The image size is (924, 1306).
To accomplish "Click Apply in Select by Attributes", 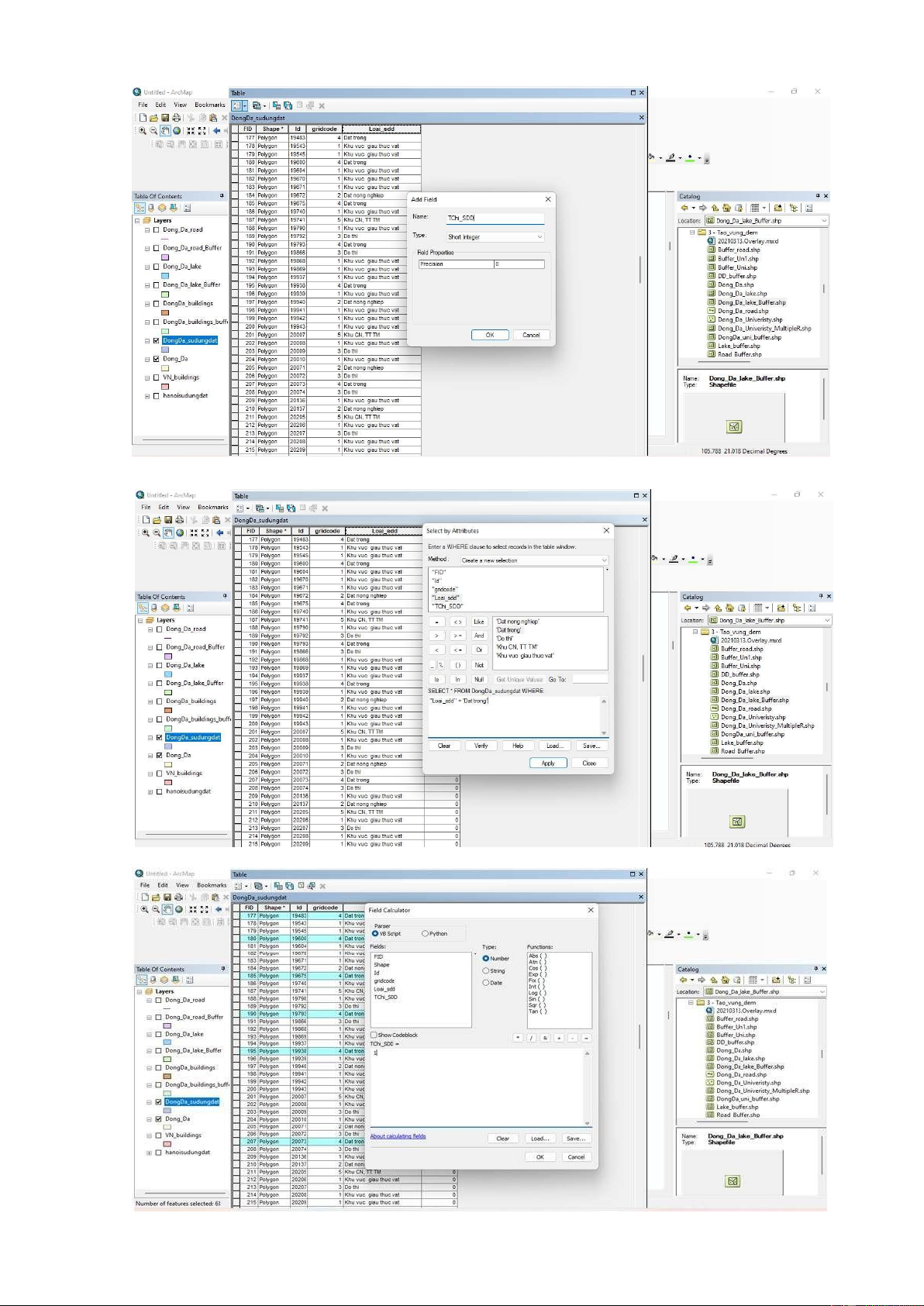I will coord(548,763).
